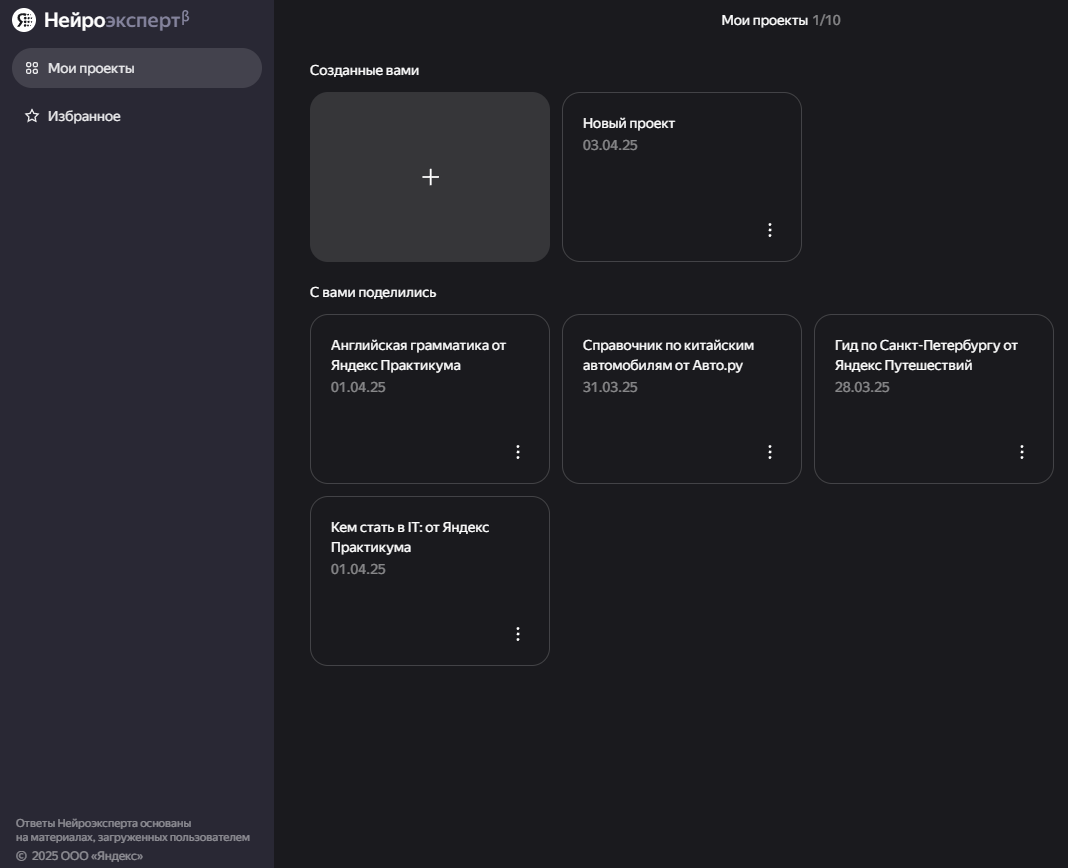The image size is (1068, 868).
Task: Open Английская грамматика от Яндекс Практикума project
Action: click(418, 355)
